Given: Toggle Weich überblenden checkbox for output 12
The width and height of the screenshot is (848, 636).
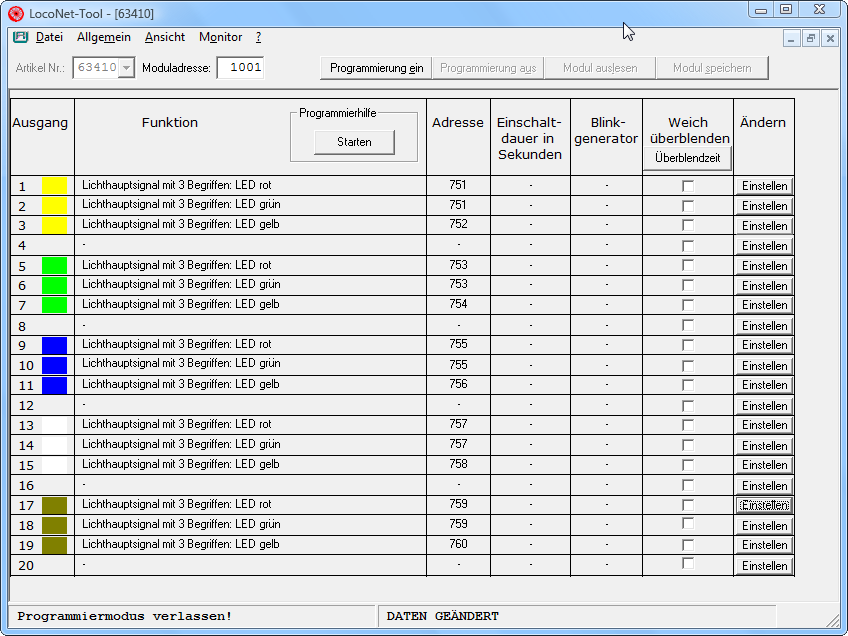Looking at the screenshot, I should [688, 406].
